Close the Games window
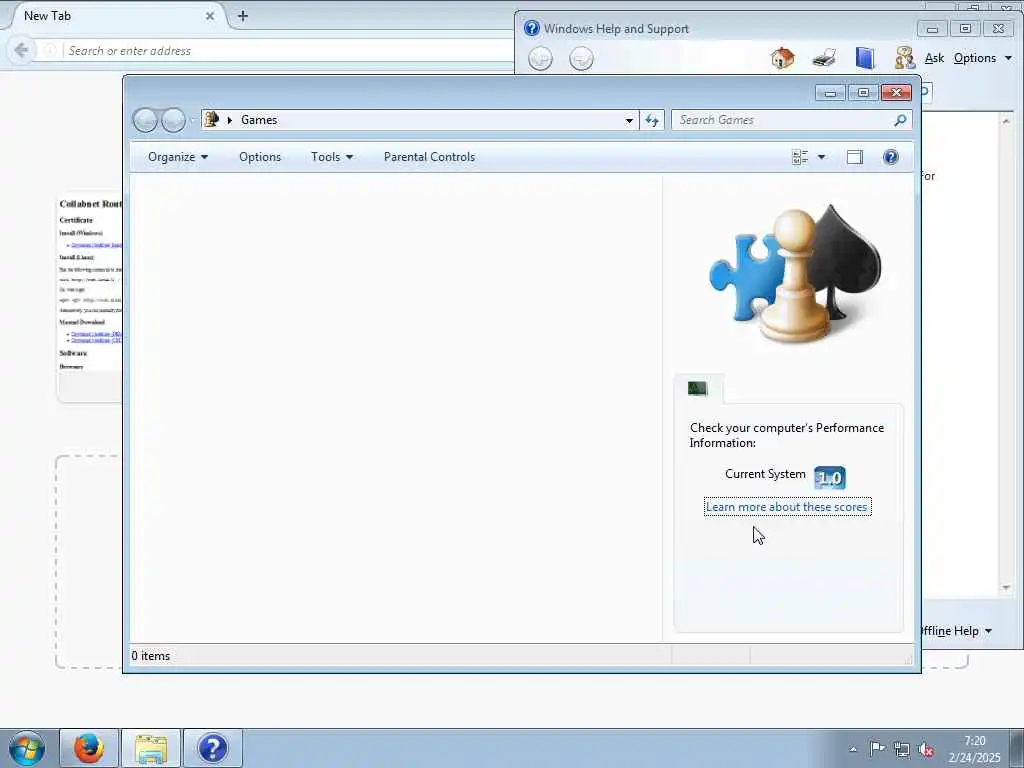This screenshot has width=1024, height=768. 896,93
